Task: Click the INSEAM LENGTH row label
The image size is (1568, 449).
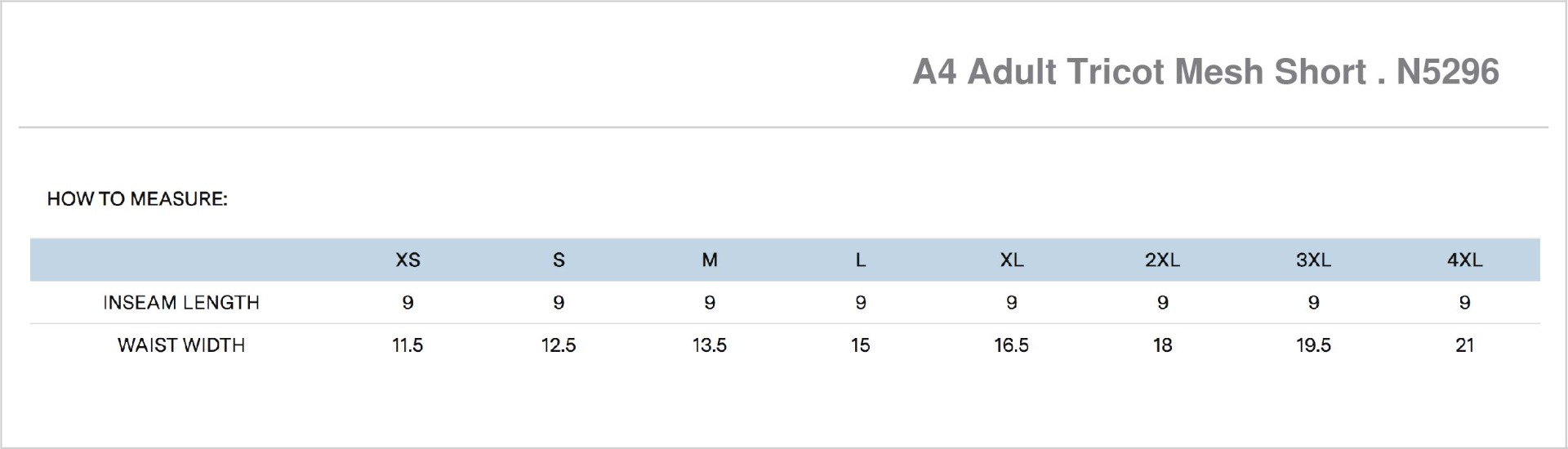Action: (181, 303)
